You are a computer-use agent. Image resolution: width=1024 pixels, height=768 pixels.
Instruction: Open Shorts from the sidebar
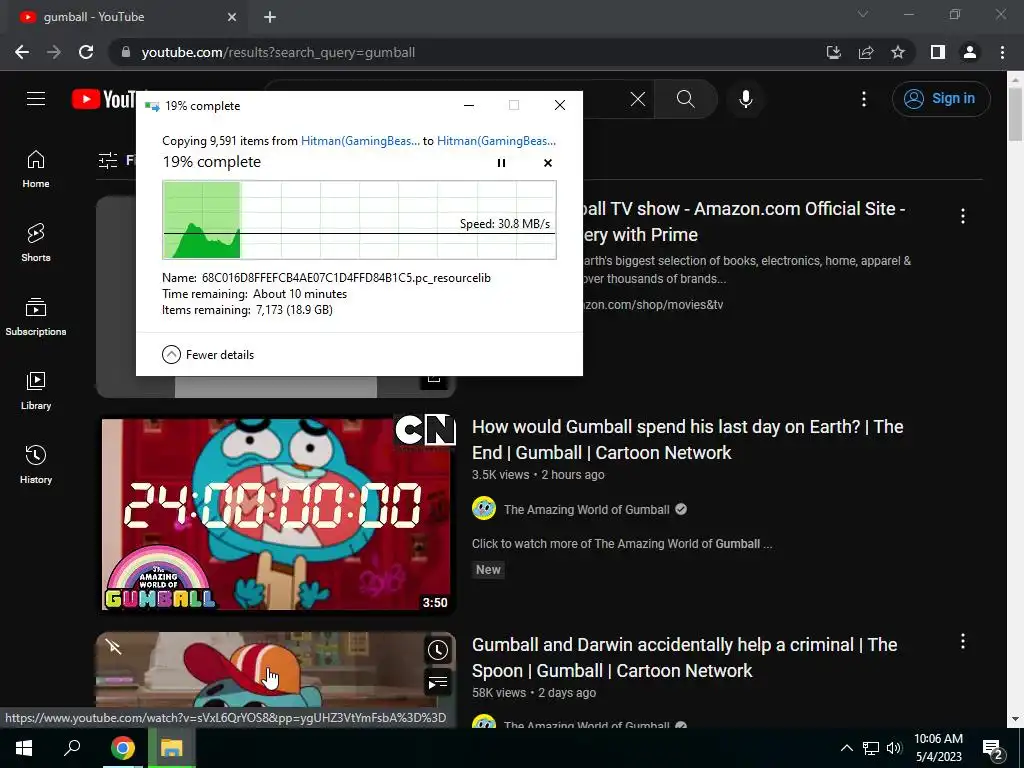pyautogui.click(x=36, y=243)
